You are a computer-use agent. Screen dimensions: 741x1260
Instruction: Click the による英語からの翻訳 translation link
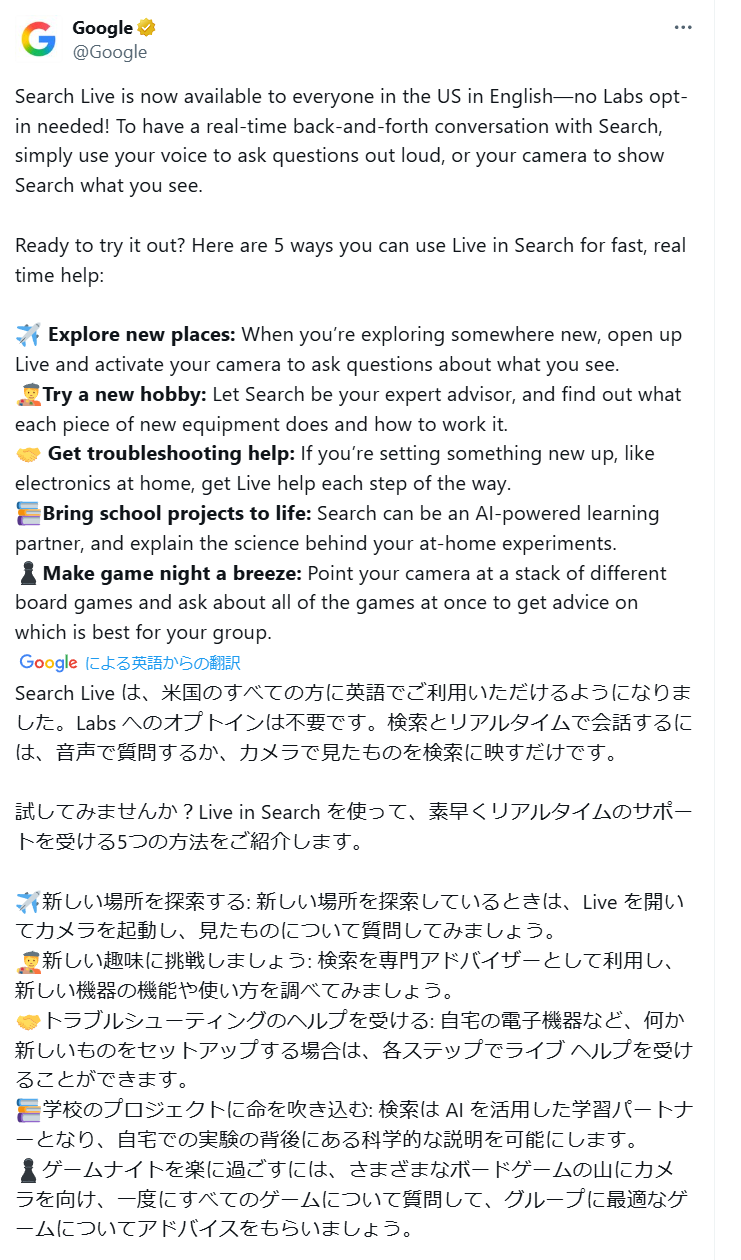tap(163, 663)
